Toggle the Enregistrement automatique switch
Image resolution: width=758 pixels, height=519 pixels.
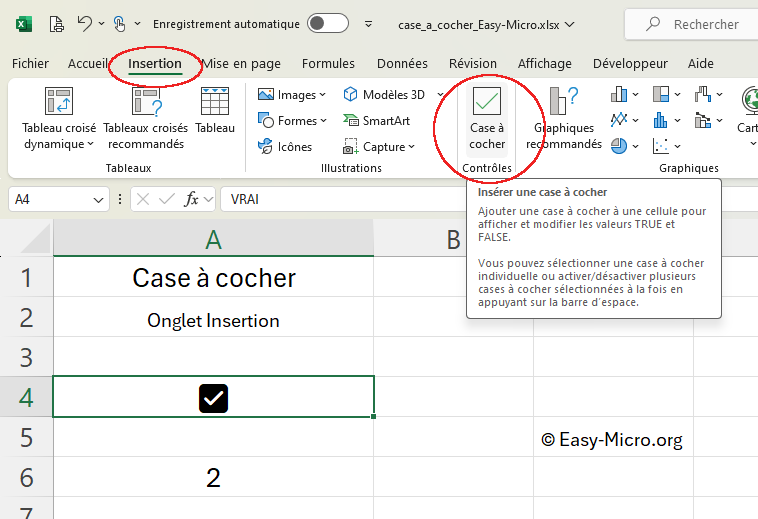(328, 23)
